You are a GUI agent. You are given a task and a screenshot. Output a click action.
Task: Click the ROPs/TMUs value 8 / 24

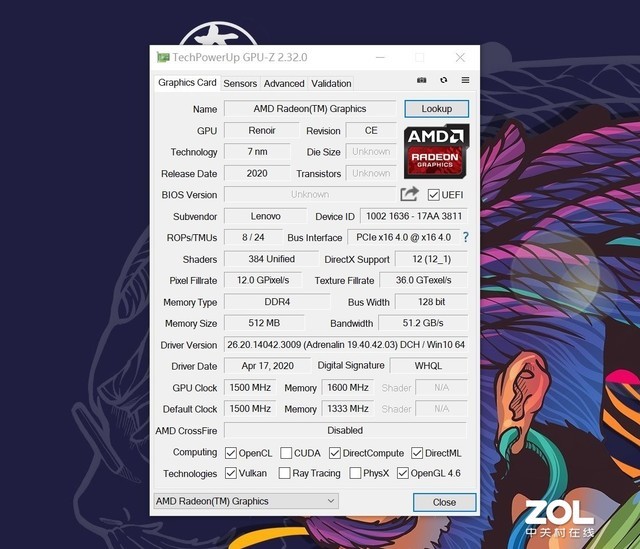click(x=253, y=237)
